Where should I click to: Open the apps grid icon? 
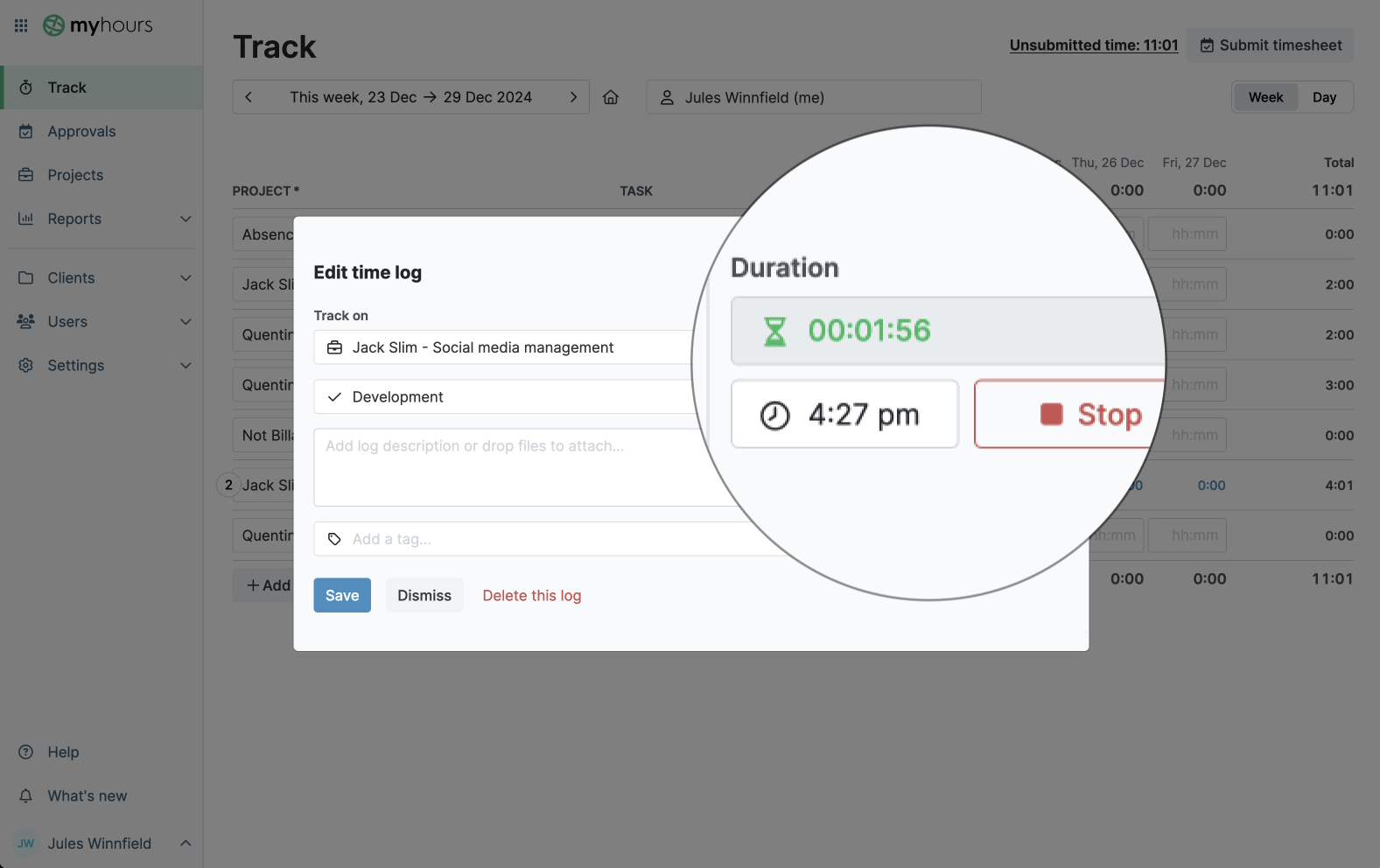[x=21, y=25]
